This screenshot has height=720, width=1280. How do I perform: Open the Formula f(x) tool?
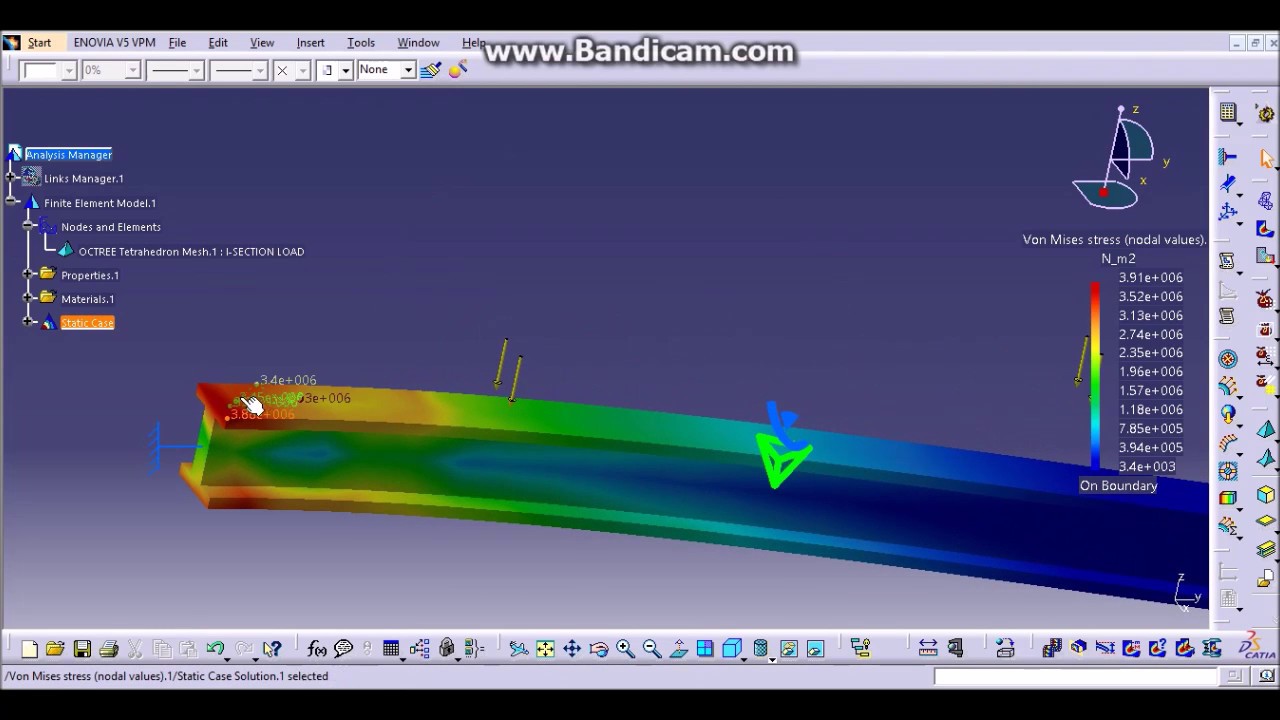317,649
